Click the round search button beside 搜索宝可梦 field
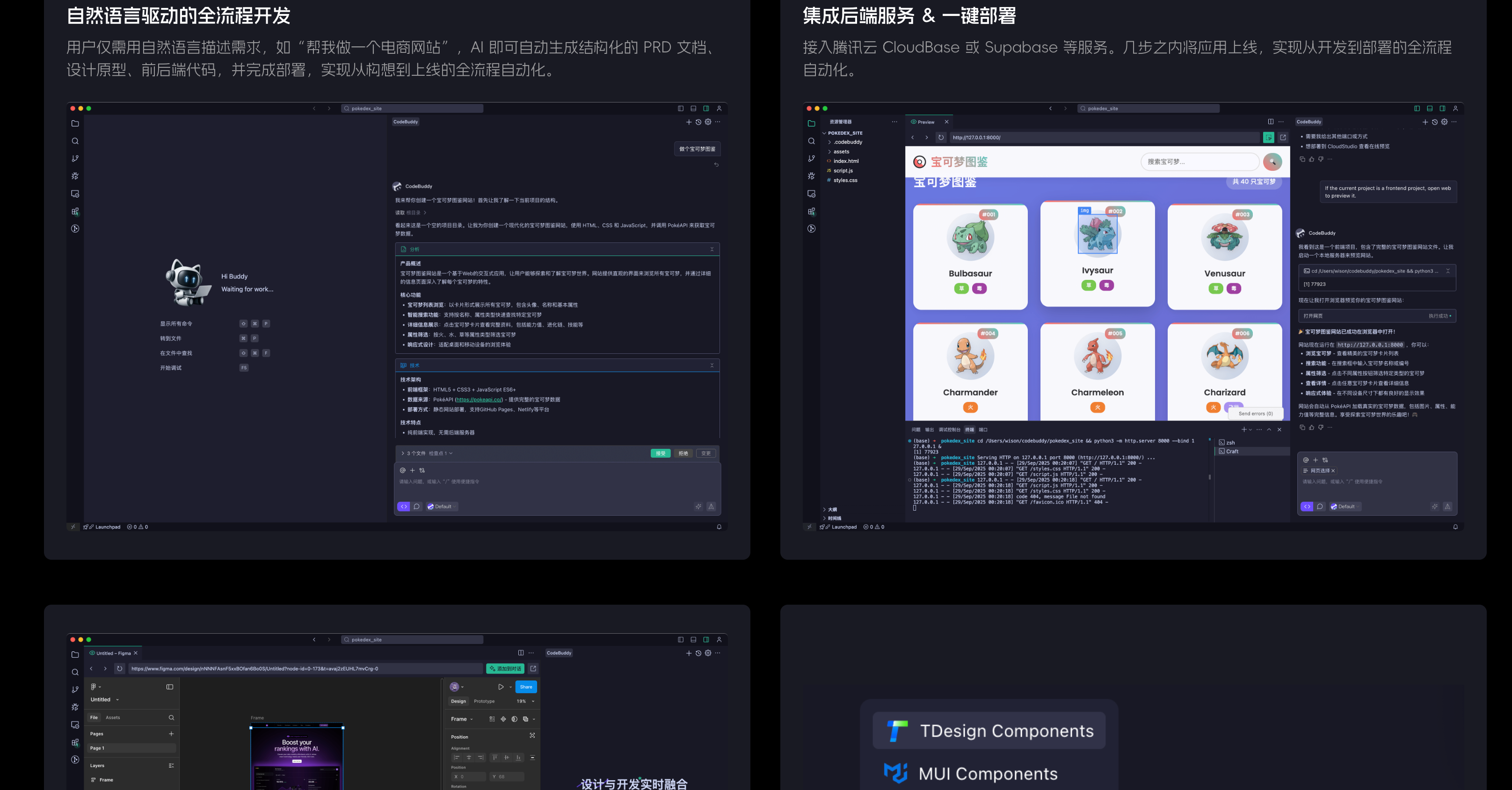Viewport: 1512px width, 790px height. coord(1272,161)
